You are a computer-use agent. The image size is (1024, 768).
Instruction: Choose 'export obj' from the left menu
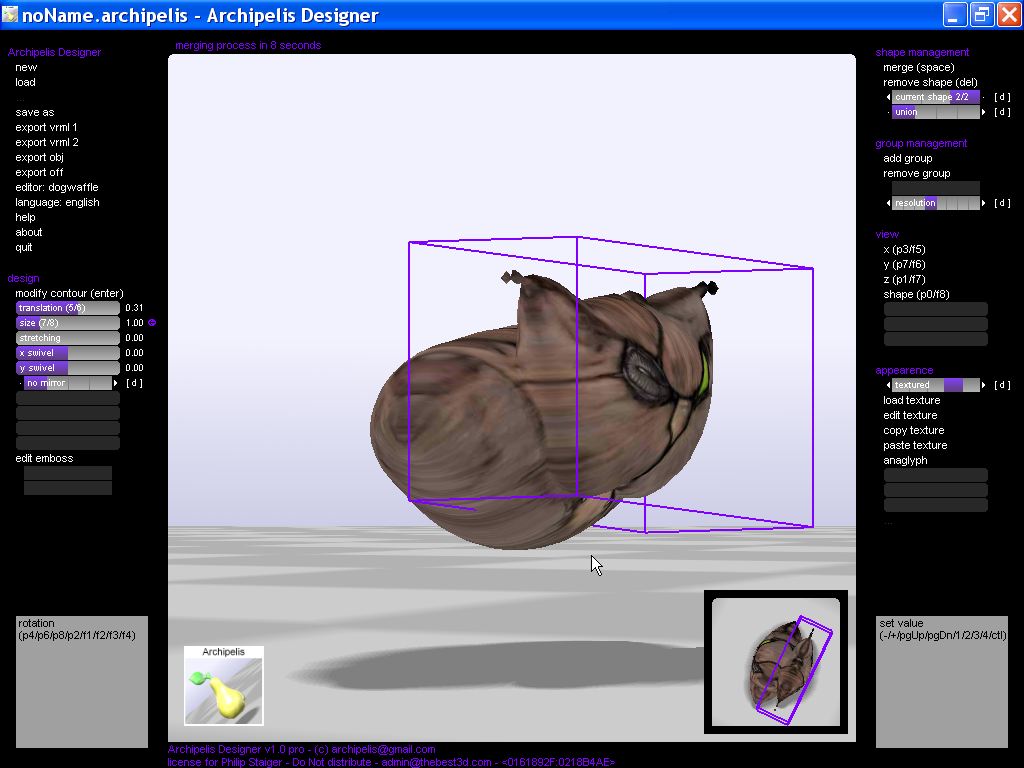point(39,157)
